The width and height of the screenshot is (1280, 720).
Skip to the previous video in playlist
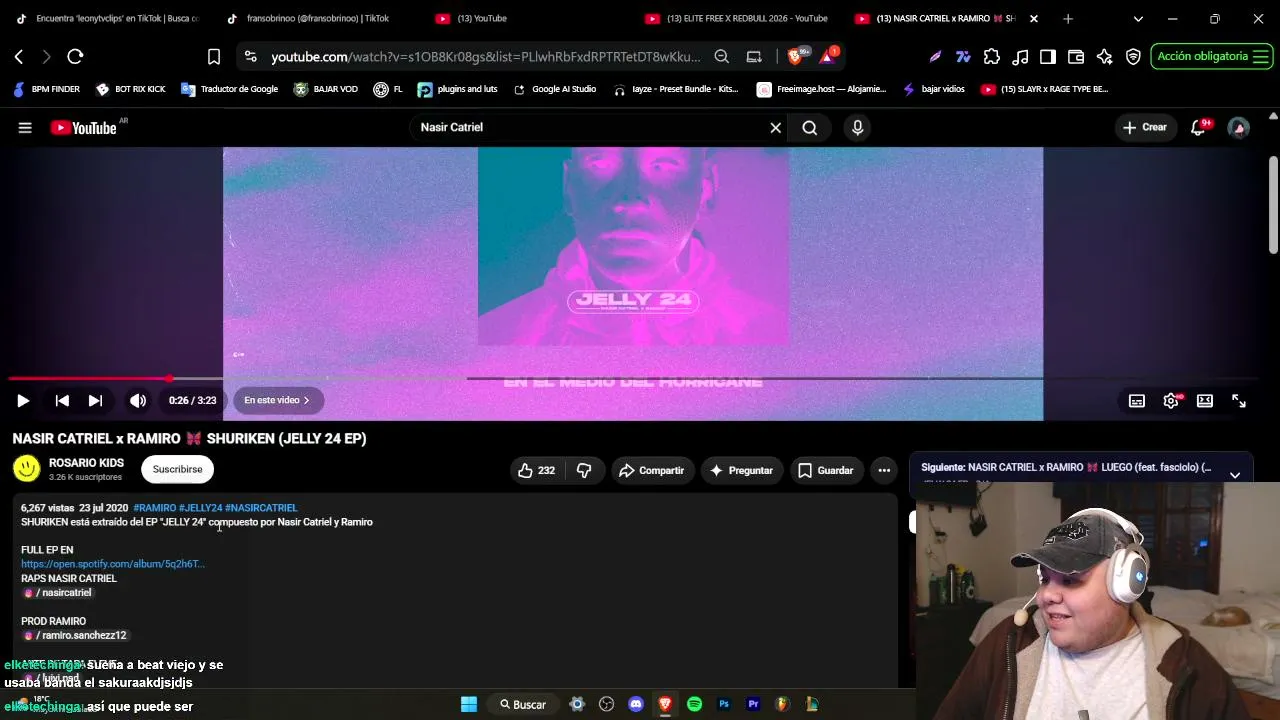(x=62, y=401)
